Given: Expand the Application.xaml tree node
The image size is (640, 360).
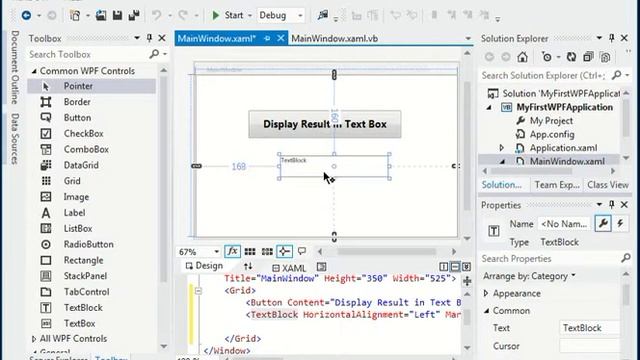Looking at the screenshot, I should (502, 148).
